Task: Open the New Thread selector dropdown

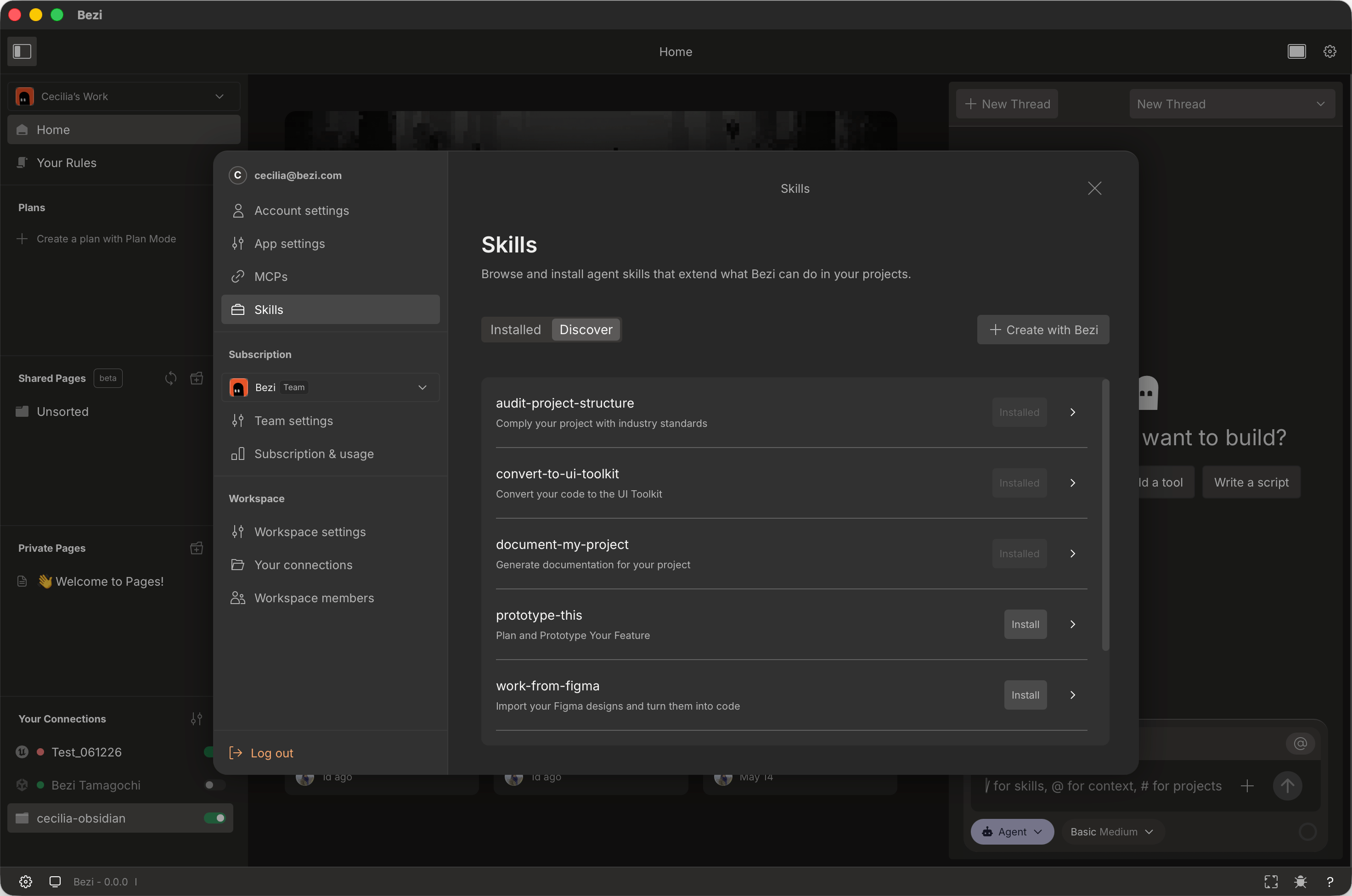Action: pos(1232,103)
